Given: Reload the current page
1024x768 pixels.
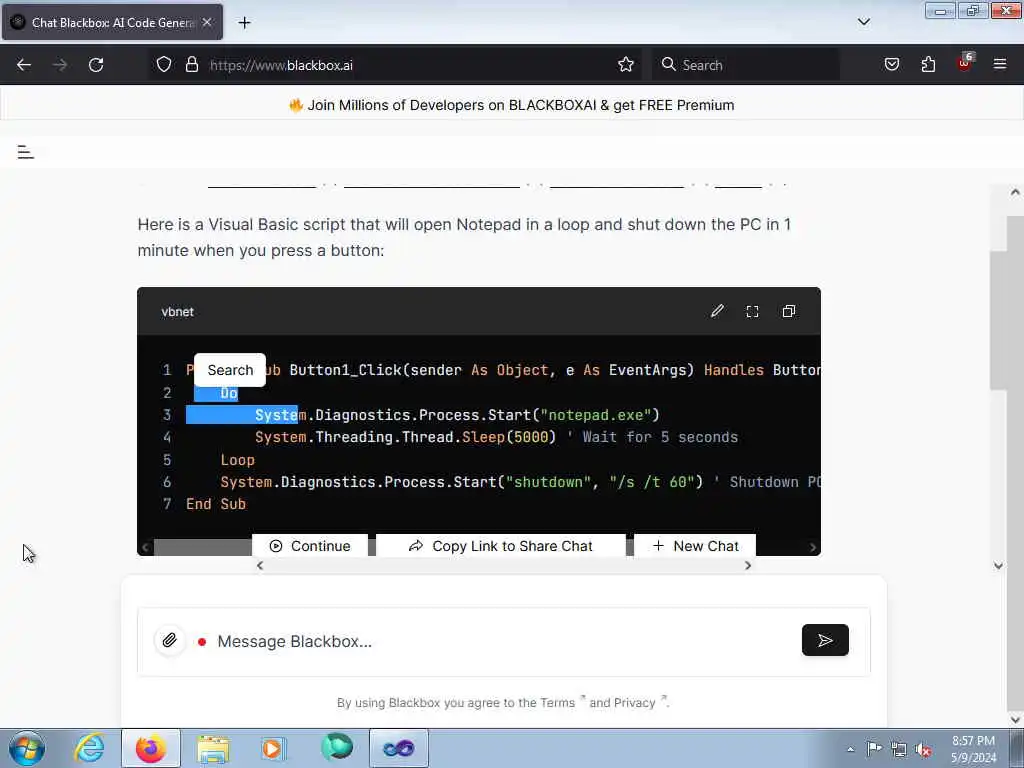Looking at the screenshot, I should coord(96,65).
